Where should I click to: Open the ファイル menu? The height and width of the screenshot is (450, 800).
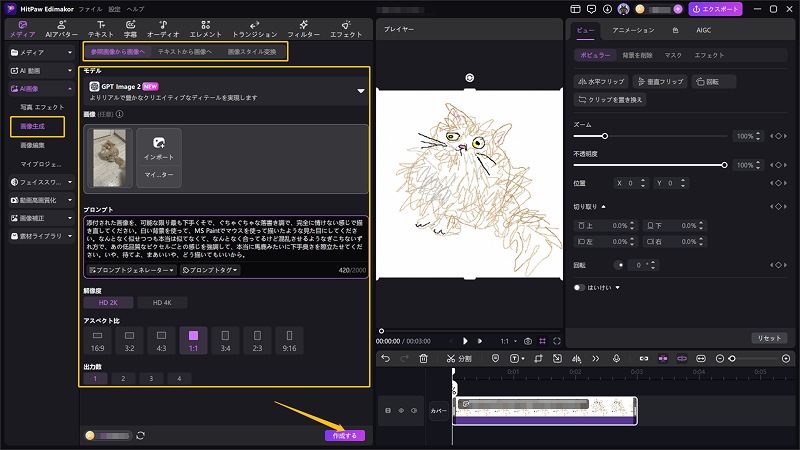[x=90, y=9]
